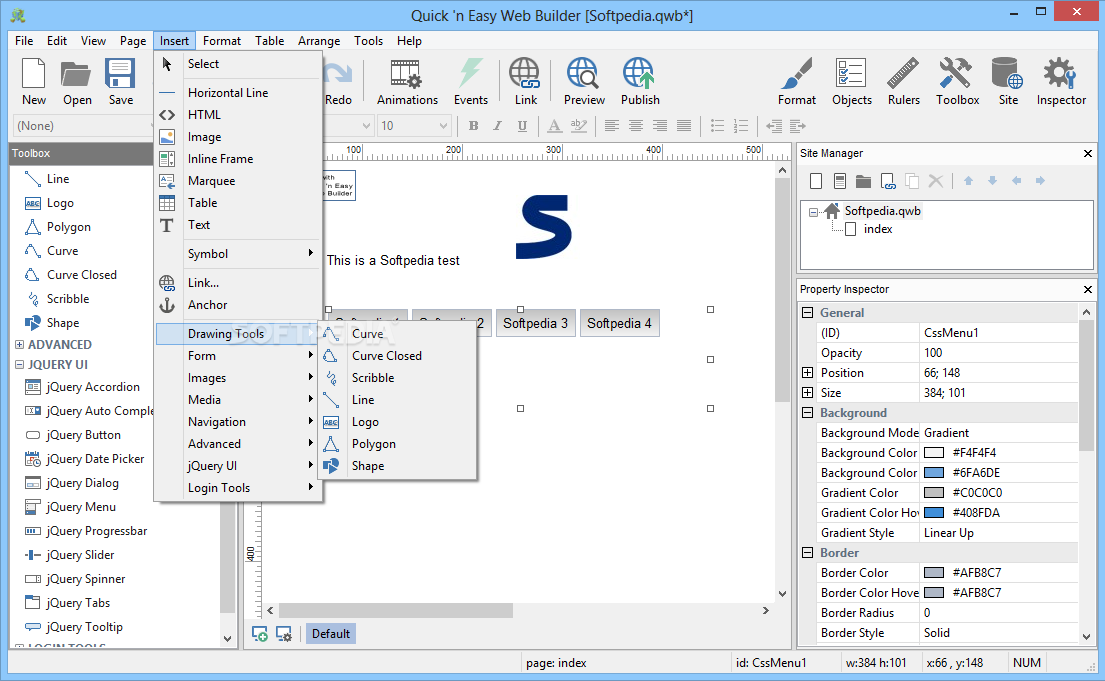
Task: Expand the Position property row
Action: point(808,373)
